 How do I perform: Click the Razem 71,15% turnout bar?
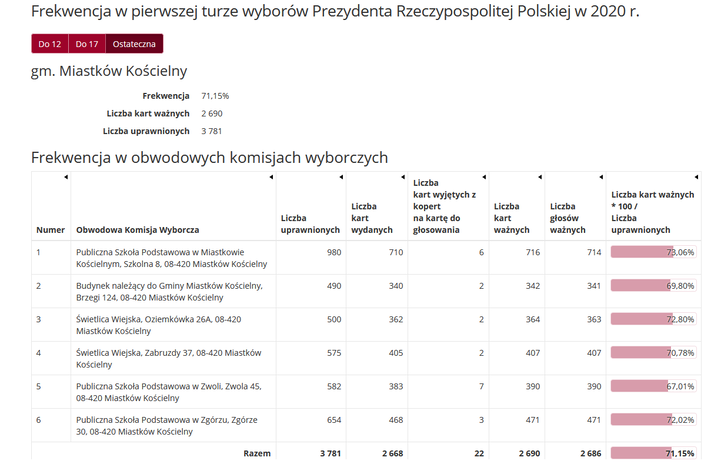pyautogui.click(x=653, y=453)
